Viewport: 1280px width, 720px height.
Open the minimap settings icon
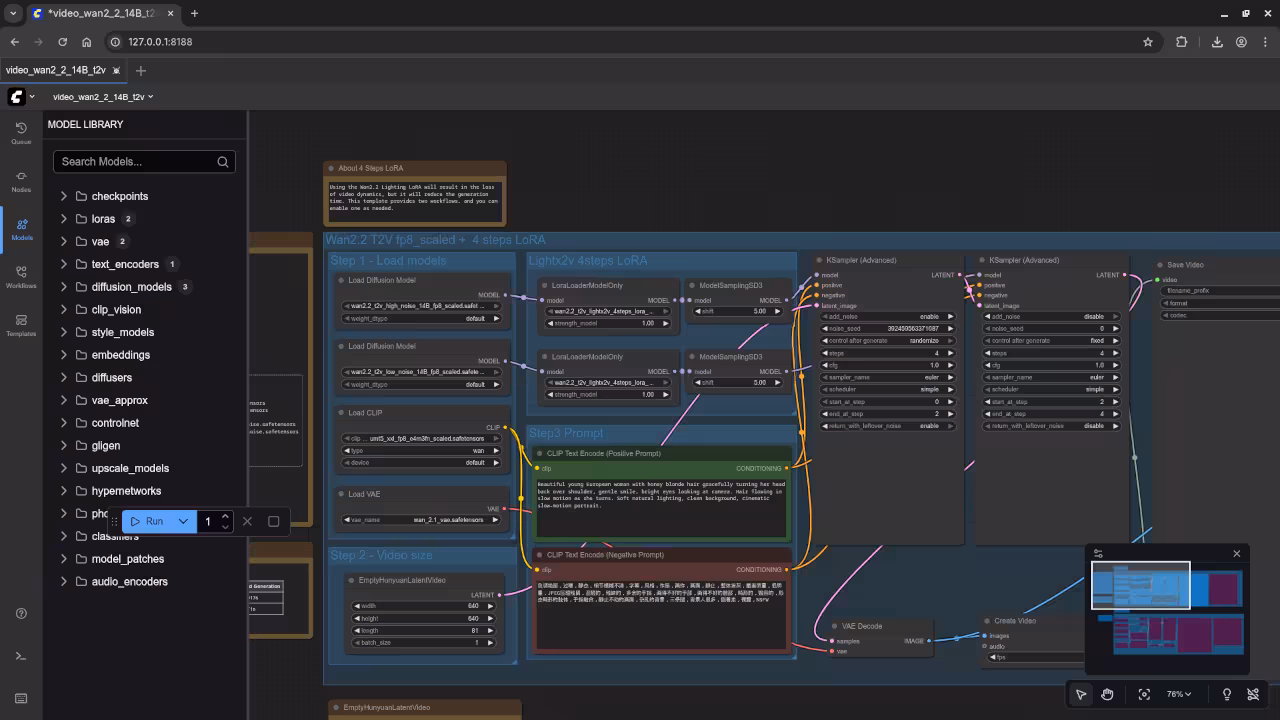(x=1098, y=553)
